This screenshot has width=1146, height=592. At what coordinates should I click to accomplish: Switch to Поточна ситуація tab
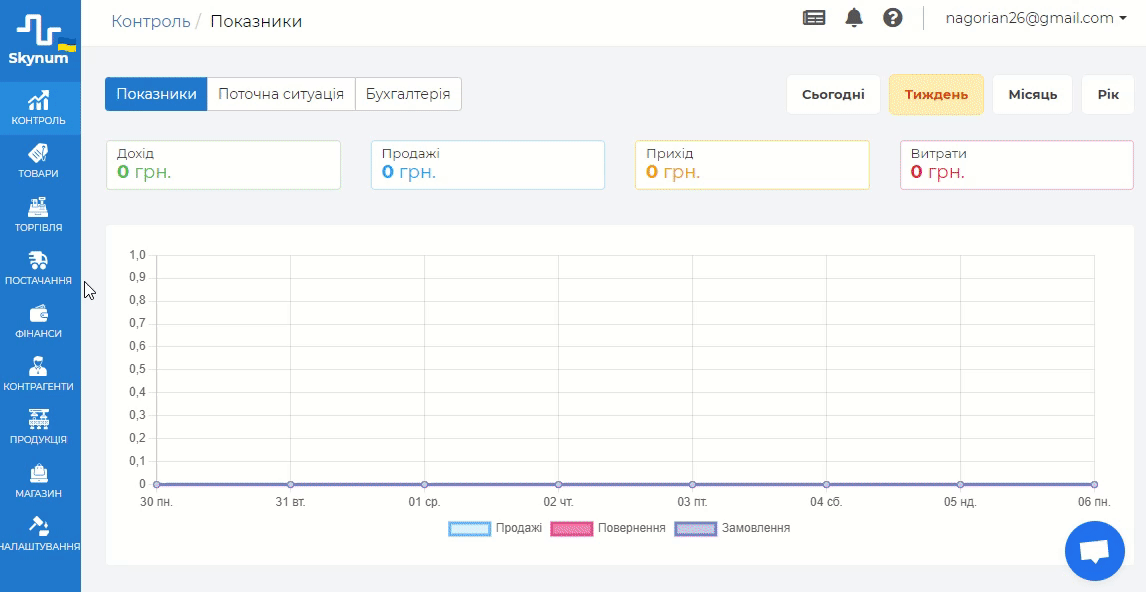281,94
